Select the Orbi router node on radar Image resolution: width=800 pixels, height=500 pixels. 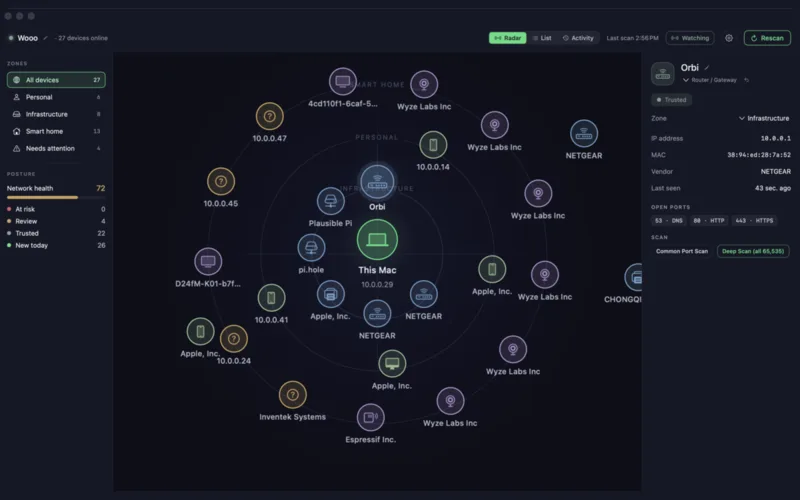(x=377, y=182)
